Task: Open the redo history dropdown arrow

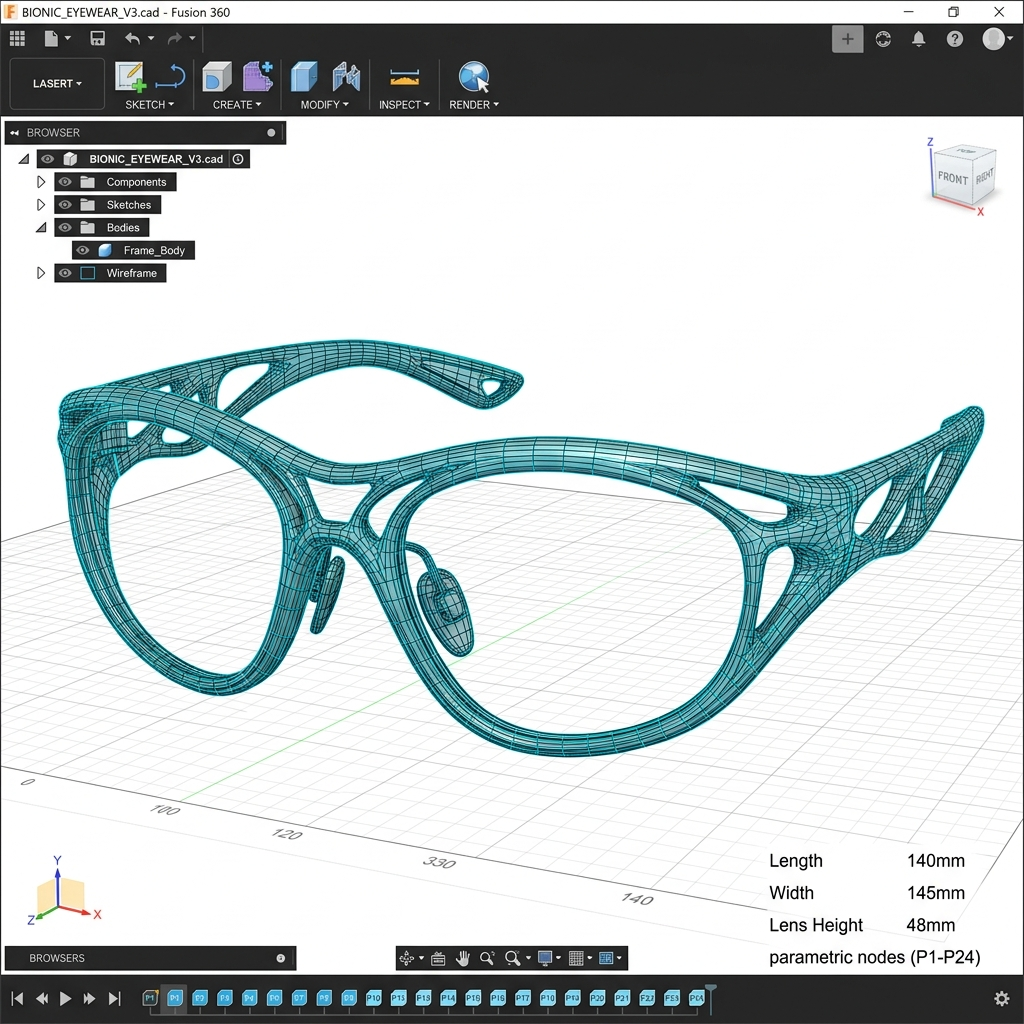Action: [192, 39]
